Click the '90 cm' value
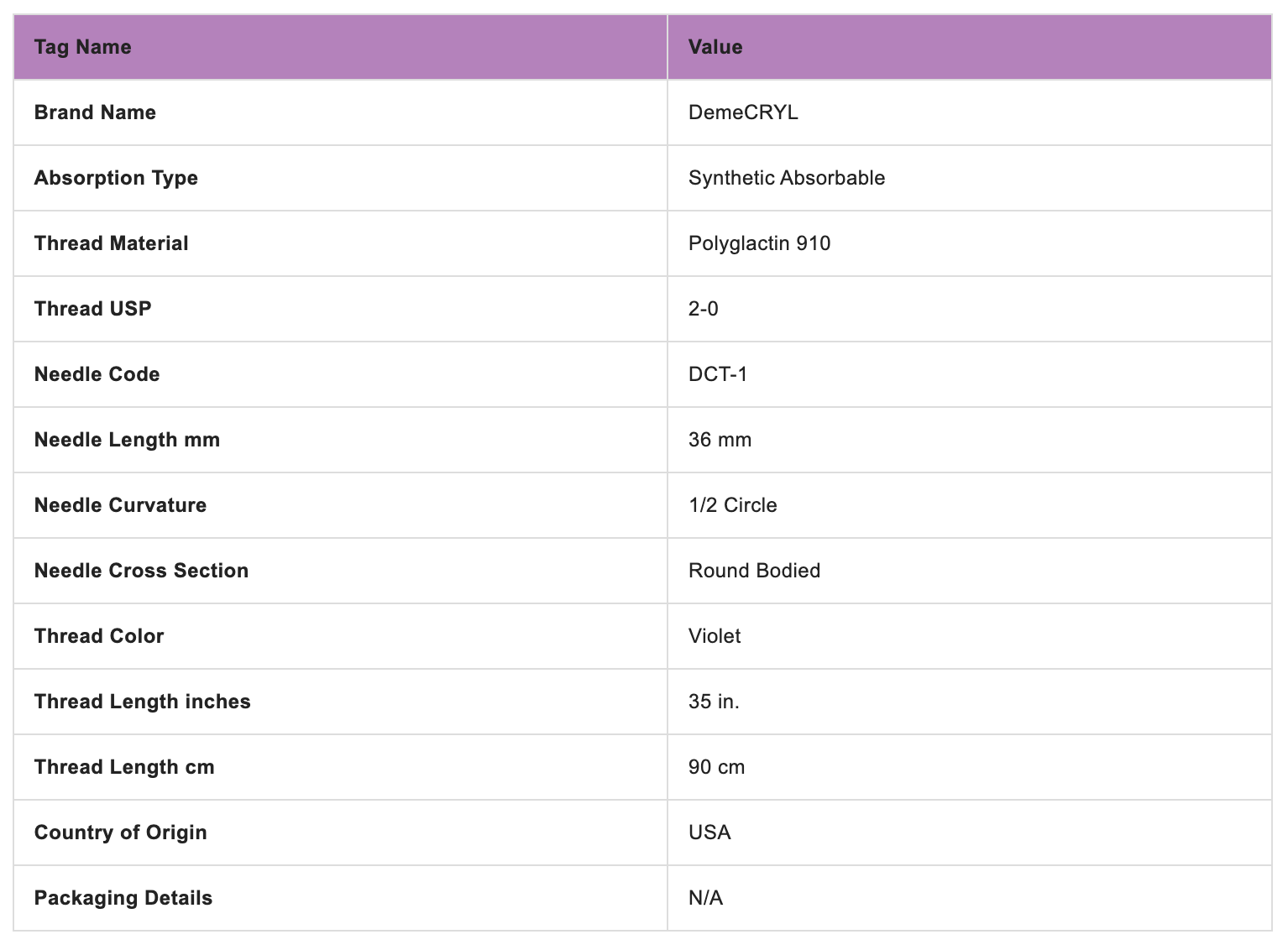Viewport: 1288px width, 950px height. [716, 767]
